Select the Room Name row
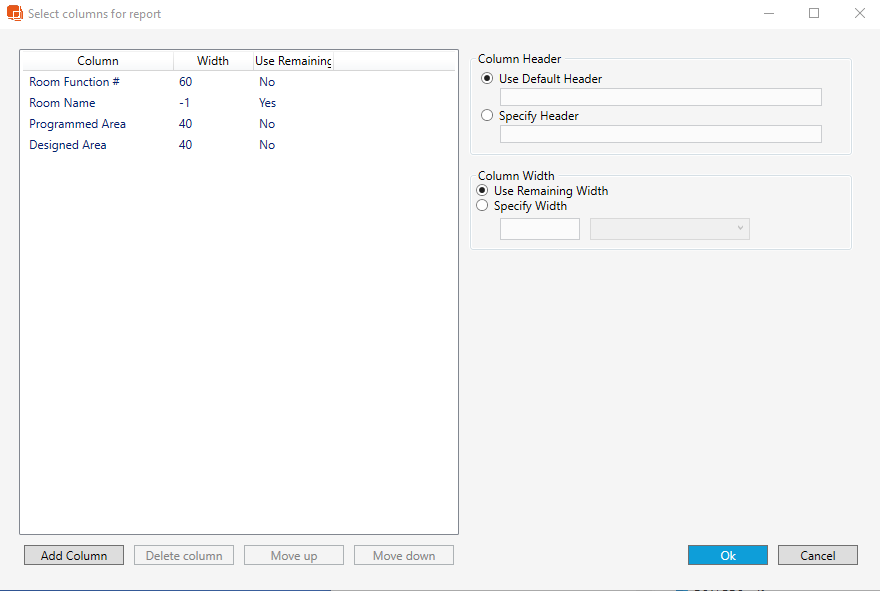Viewport: 880px width, 591px height. tap(62, 103)
